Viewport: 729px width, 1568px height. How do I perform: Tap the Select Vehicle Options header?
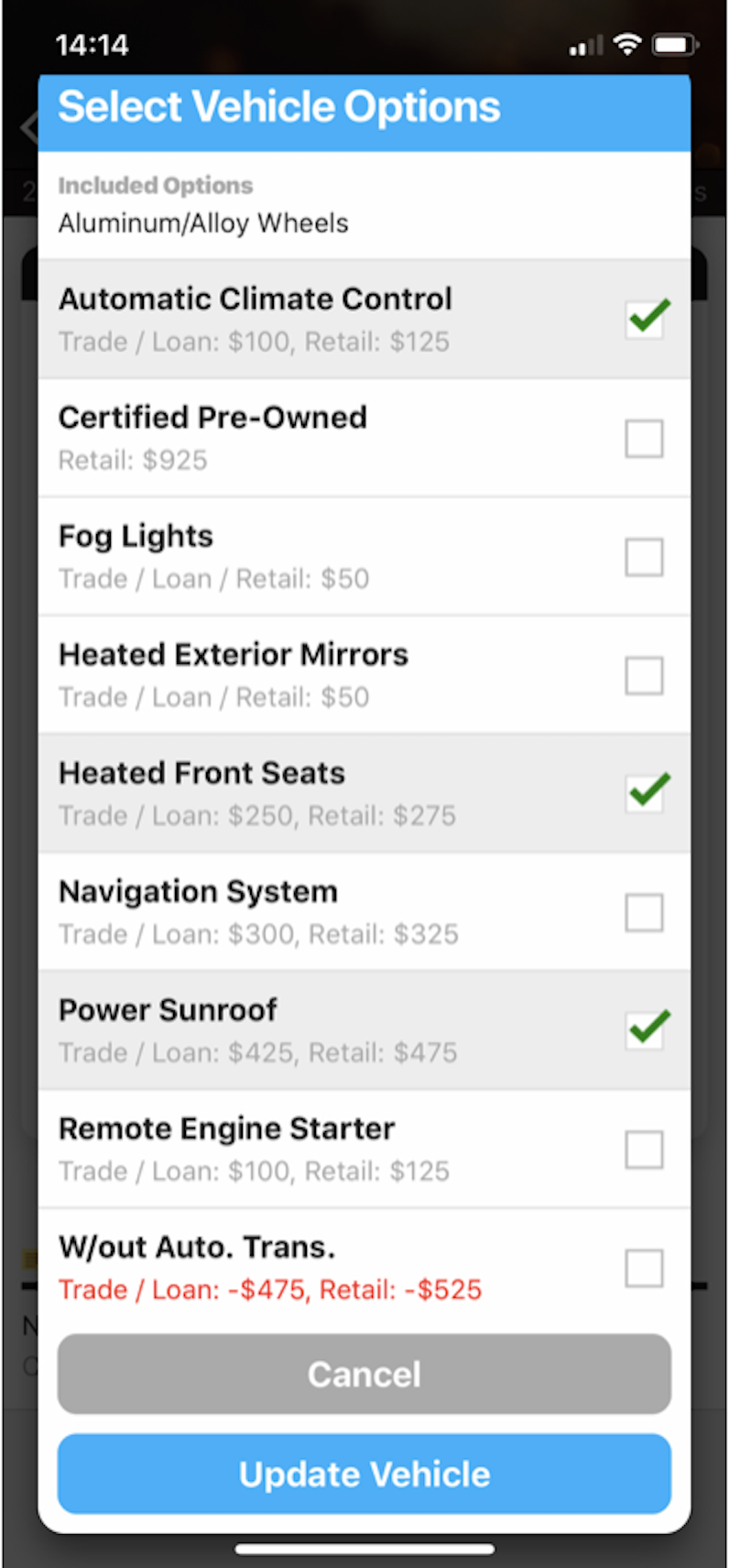pyautogui.click(x=279, y=107)
